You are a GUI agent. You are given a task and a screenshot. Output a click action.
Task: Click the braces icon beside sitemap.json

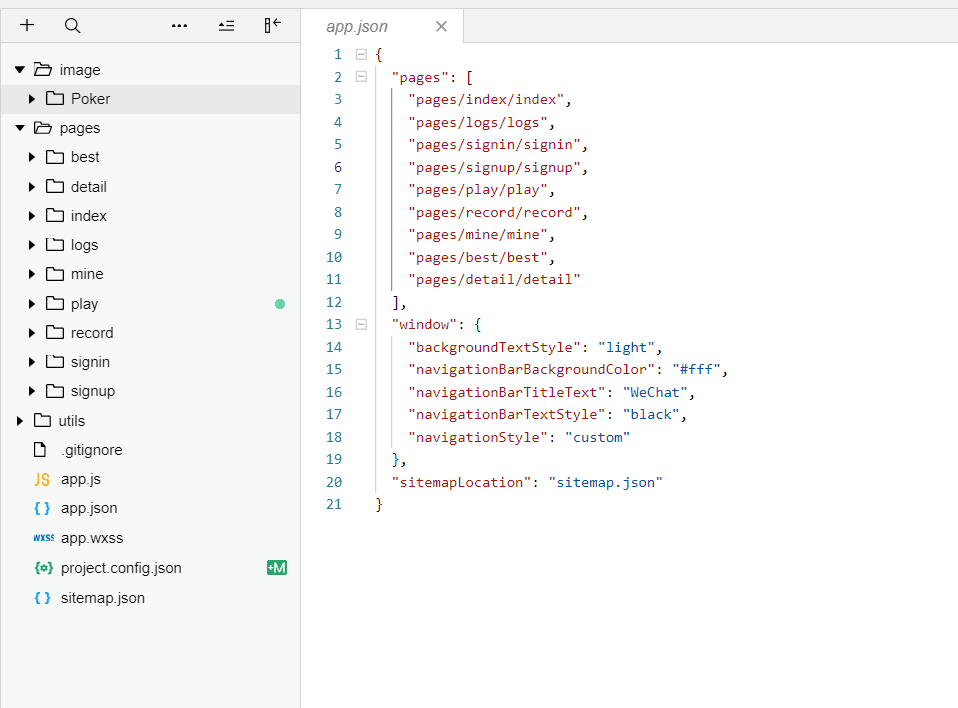point(42,598)
